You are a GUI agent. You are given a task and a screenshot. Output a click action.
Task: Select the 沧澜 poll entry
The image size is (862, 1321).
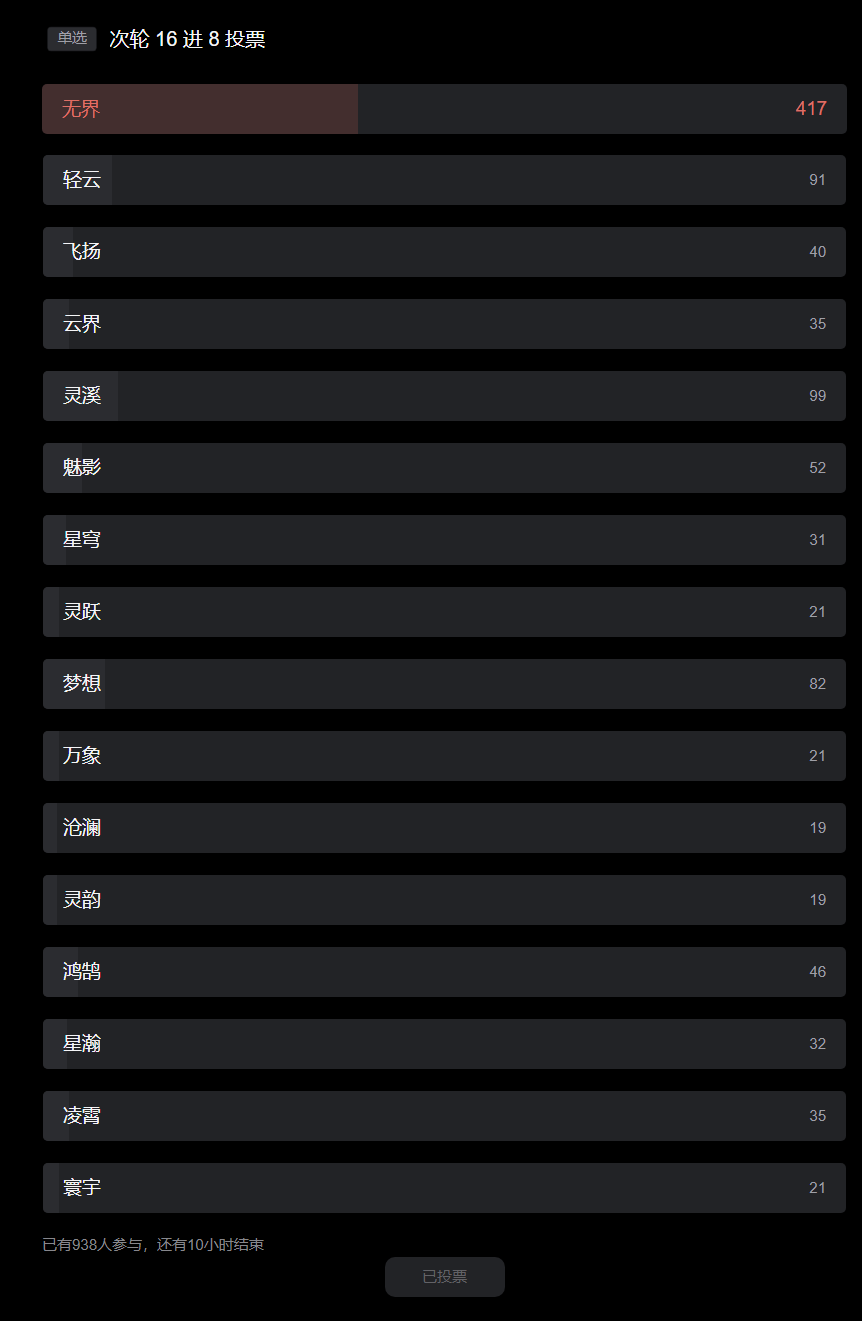point(444,828)
